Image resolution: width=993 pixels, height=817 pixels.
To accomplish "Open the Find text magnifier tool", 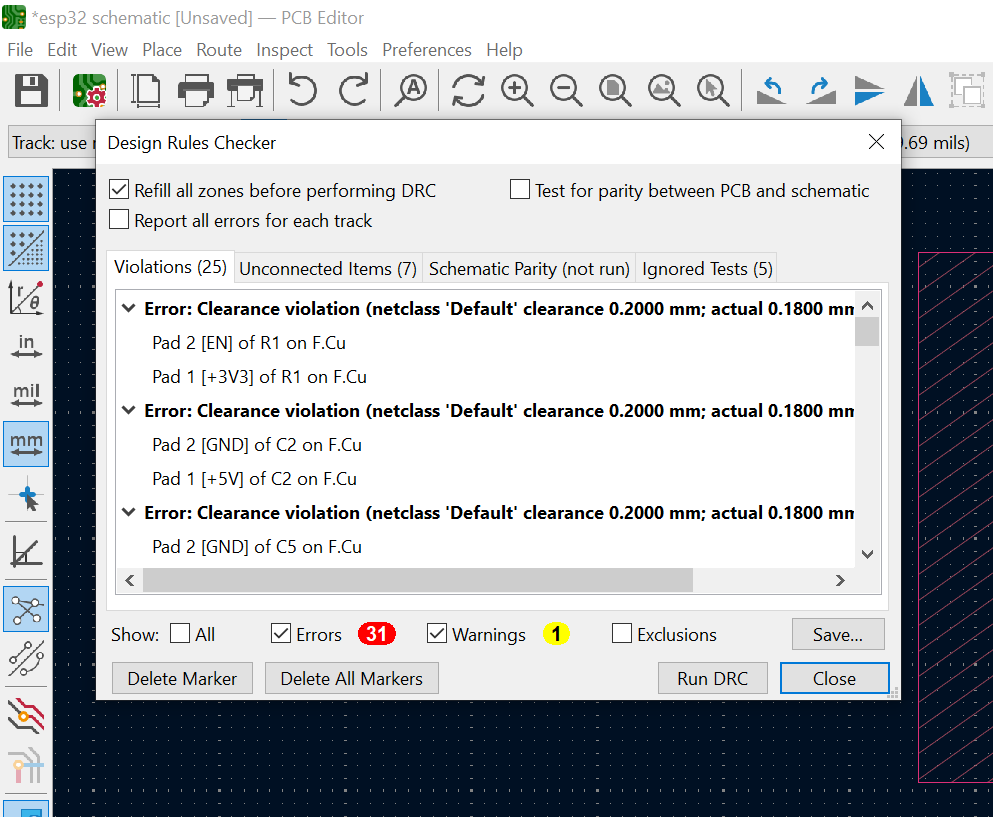I will click(410, 90).
